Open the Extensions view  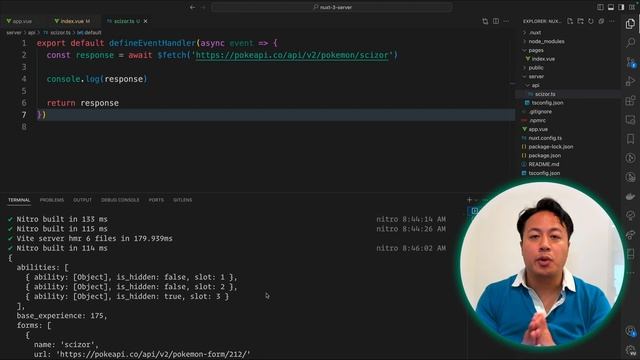[x=630, y=100]
